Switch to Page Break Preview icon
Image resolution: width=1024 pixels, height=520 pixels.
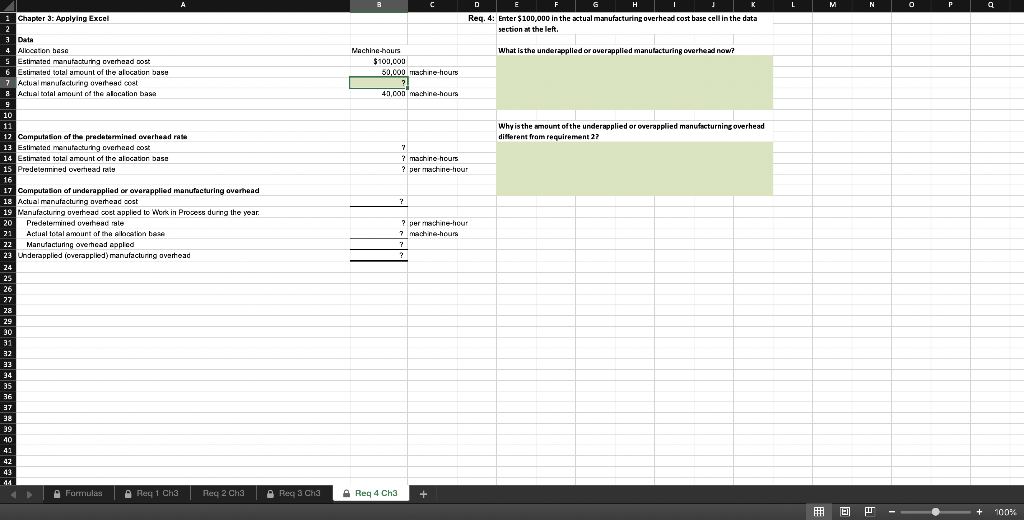[869, 512]
